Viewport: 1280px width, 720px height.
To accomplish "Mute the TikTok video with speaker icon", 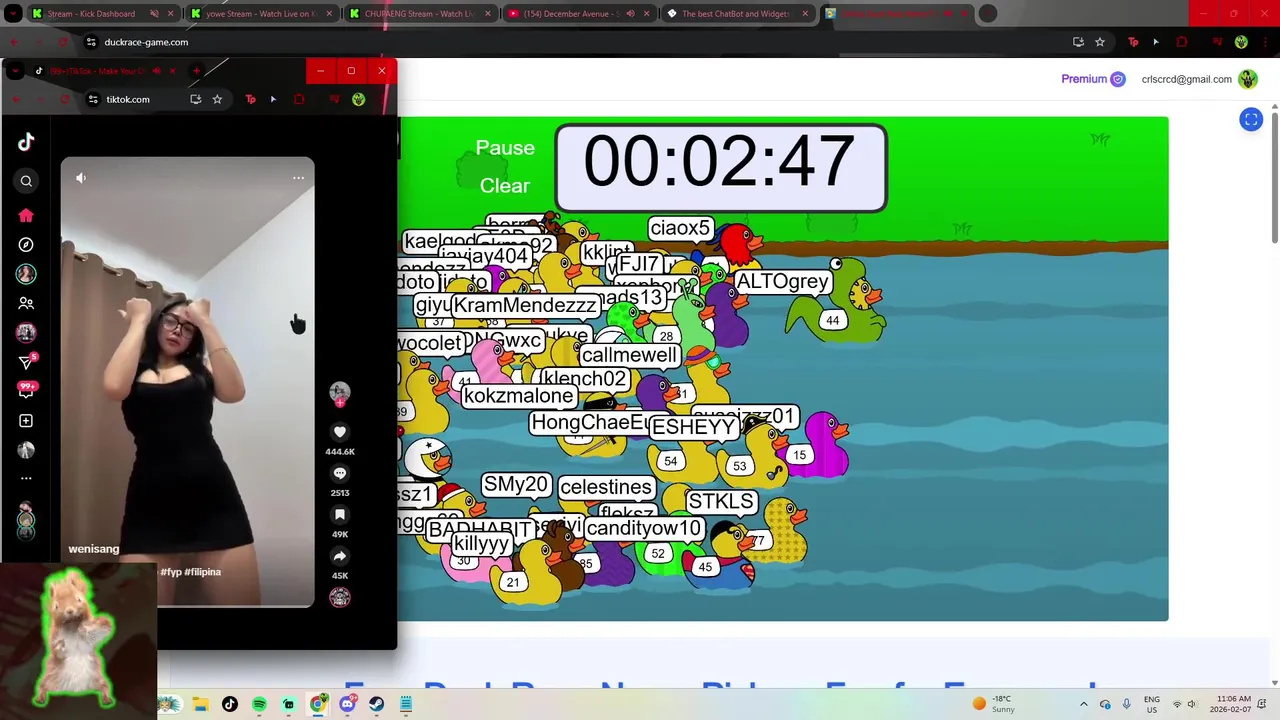I will click(81, 178).
